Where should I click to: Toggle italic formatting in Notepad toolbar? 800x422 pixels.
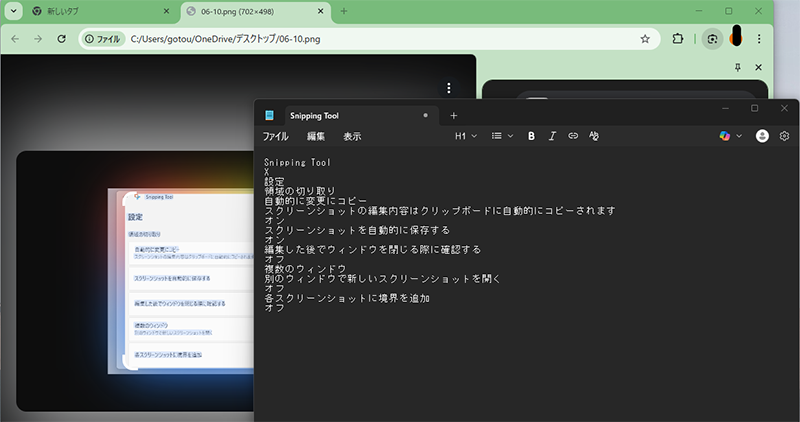(552, 136)
